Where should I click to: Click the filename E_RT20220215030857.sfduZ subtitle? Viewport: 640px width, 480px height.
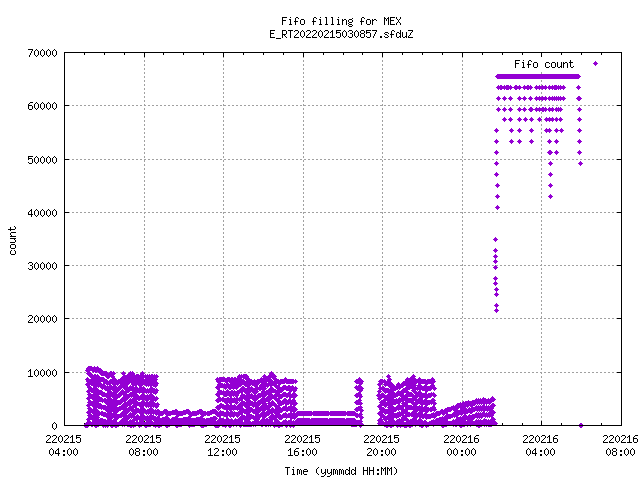(341, 34)
